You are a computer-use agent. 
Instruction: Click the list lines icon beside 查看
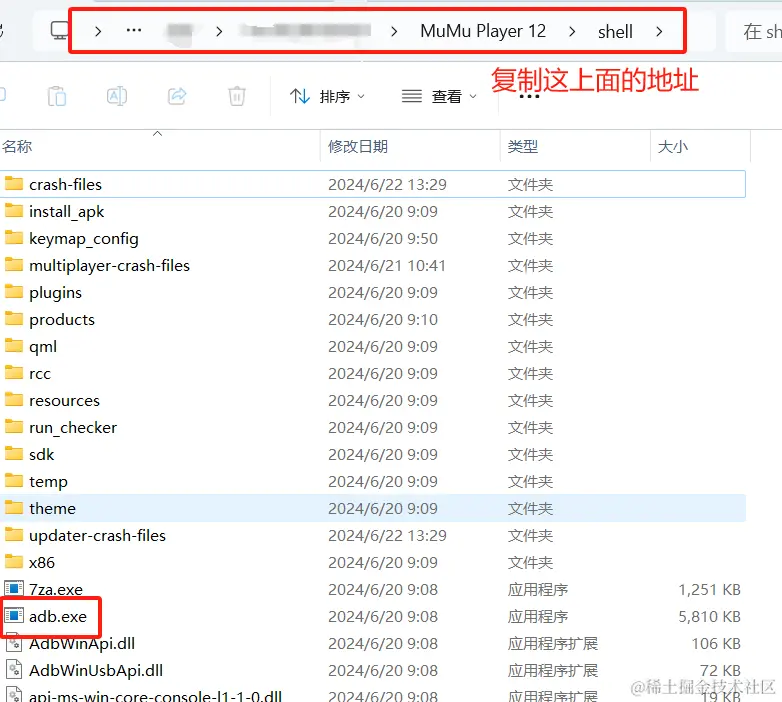click(x=412, y=96)
